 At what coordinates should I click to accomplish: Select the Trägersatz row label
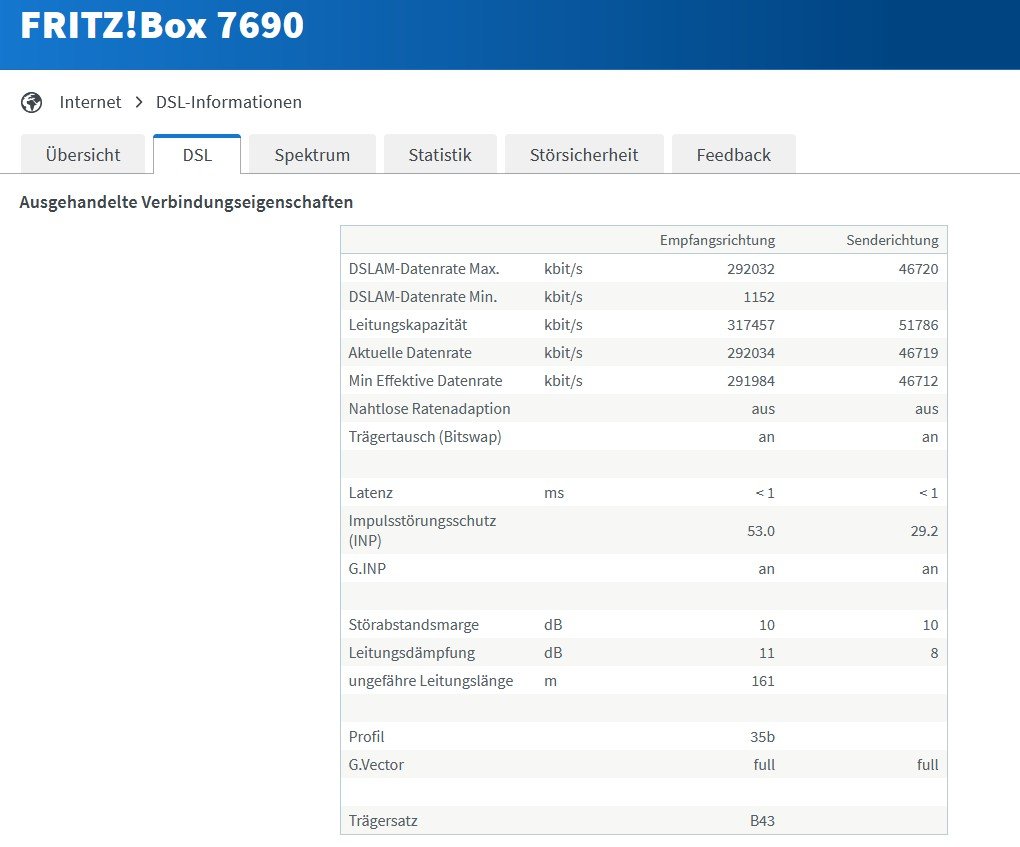(x=382, y=820)
